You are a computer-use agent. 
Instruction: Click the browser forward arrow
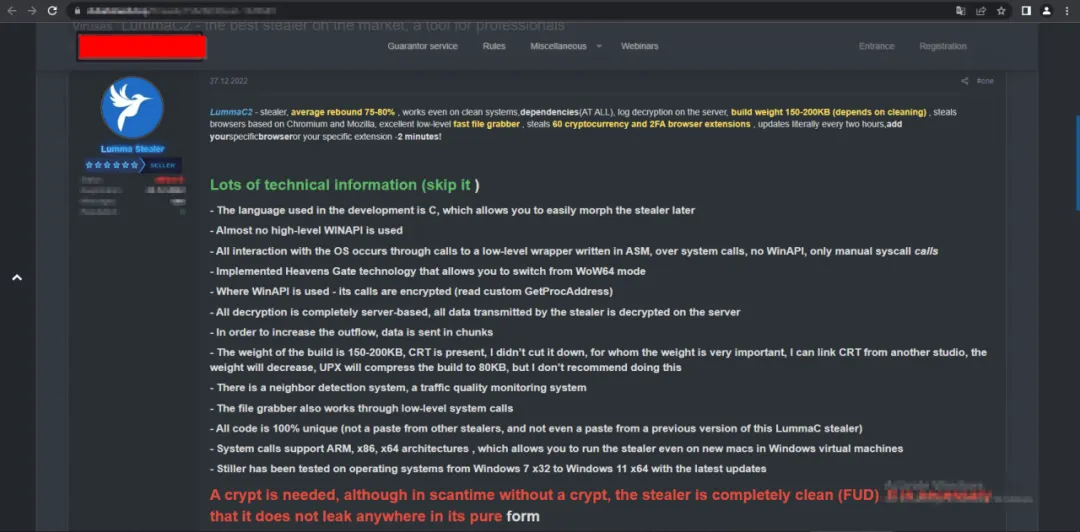[30, 10]
